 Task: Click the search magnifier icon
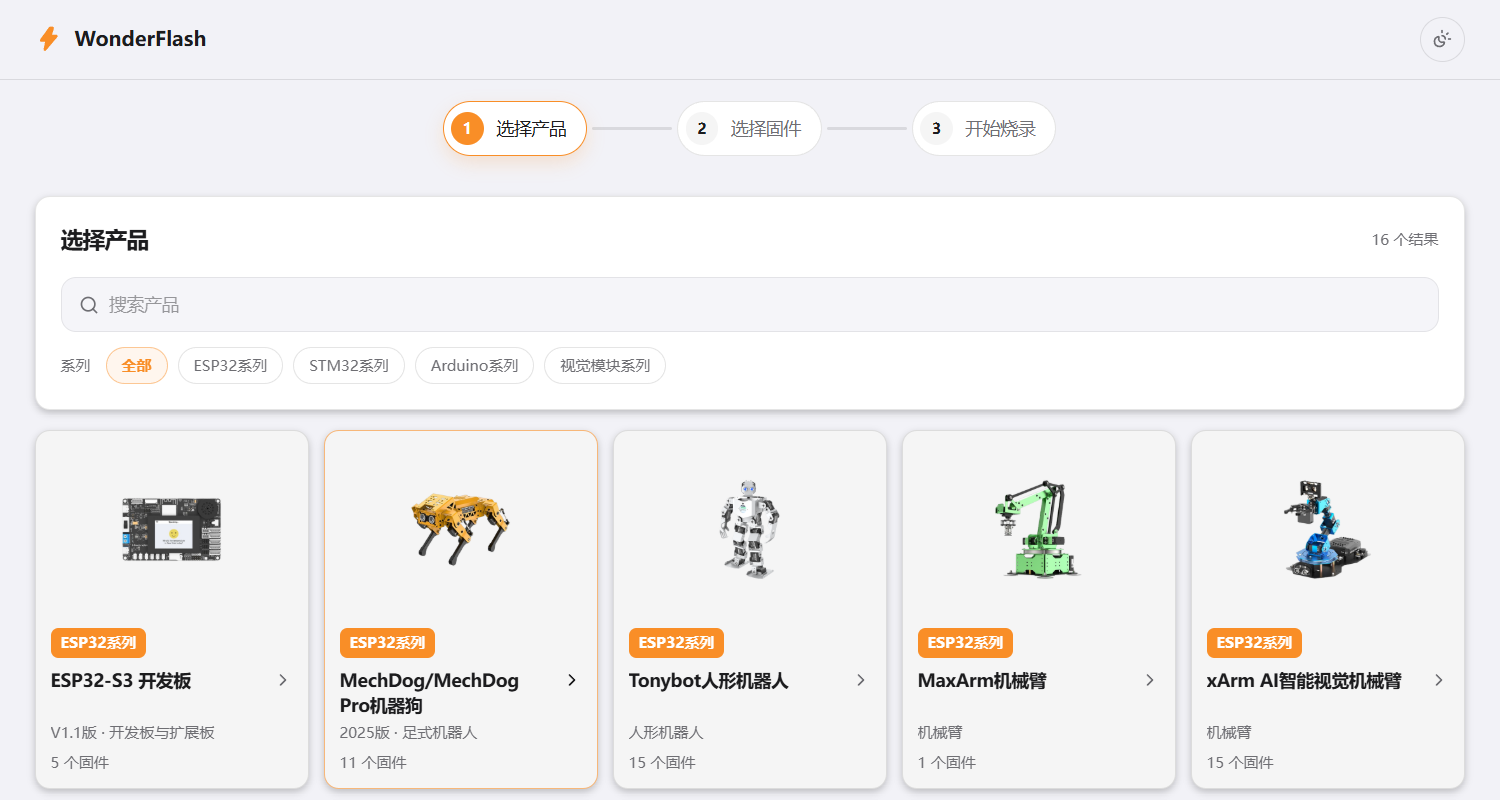pos(89,305)
